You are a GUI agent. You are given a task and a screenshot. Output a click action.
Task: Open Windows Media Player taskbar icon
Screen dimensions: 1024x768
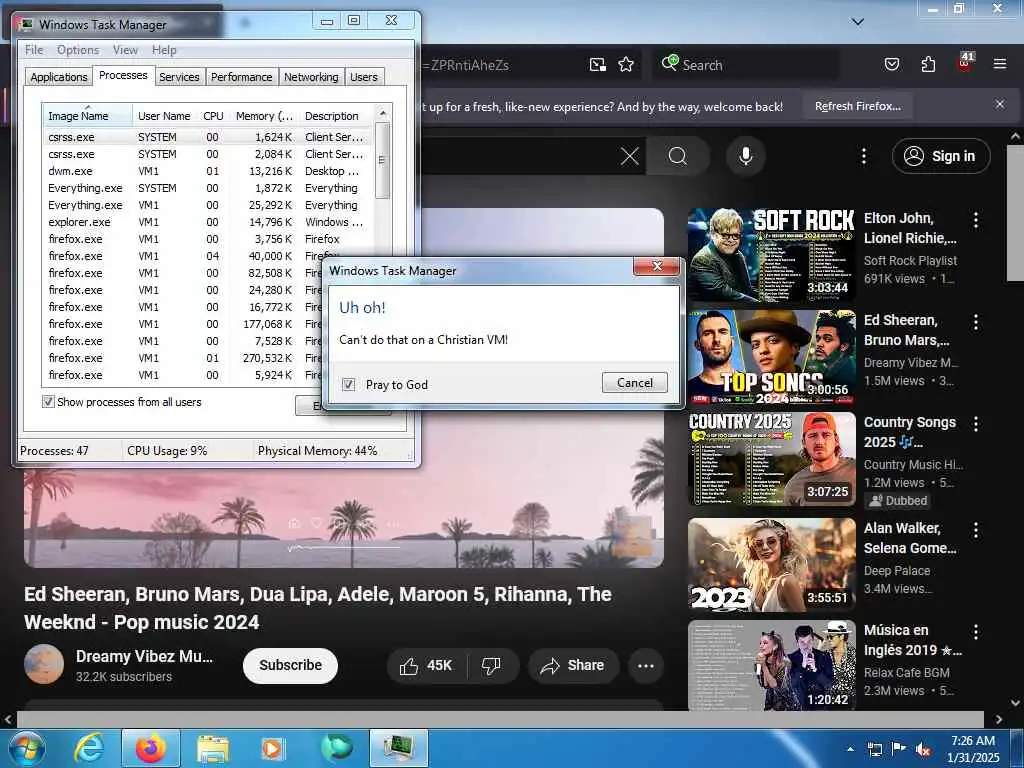[272, 748]
